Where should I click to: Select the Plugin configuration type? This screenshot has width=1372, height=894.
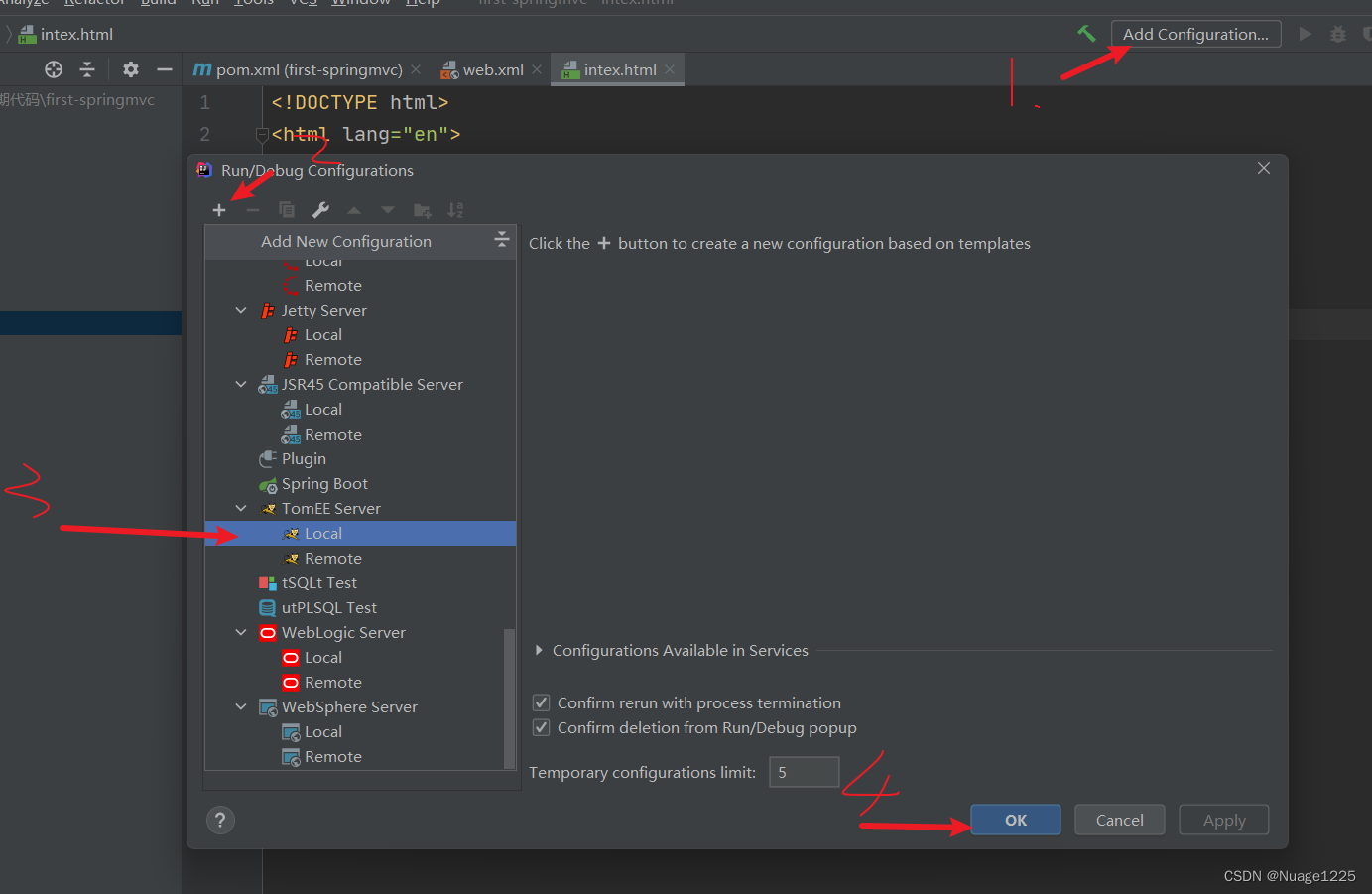coord(304,458)
